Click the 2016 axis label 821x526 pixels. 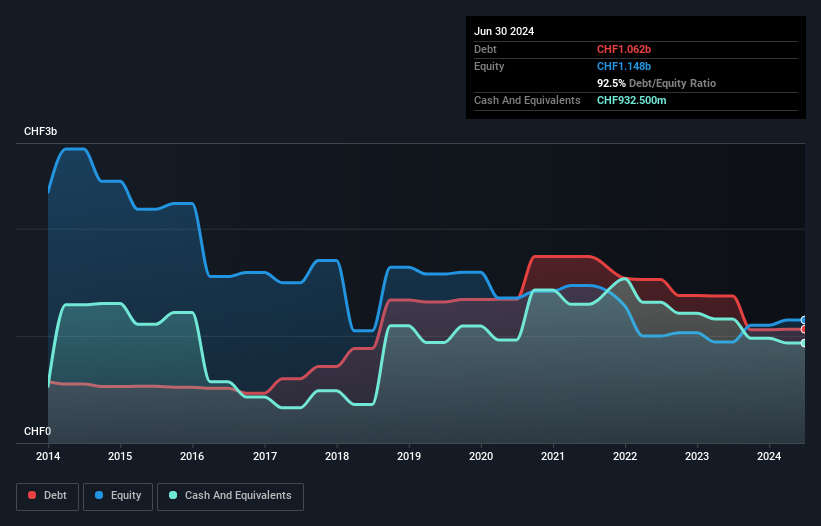coord(192,456)
